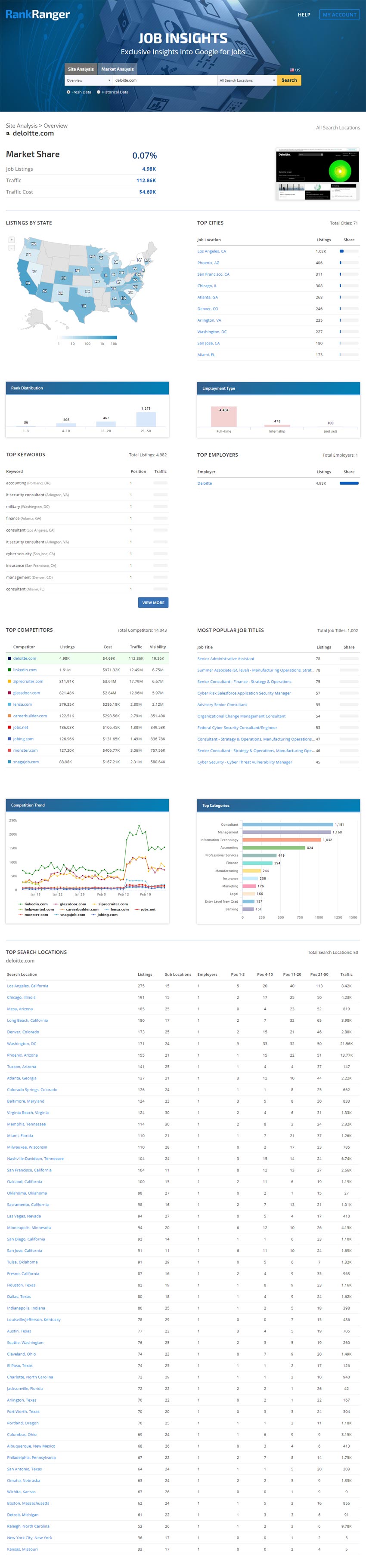The width and height of the screenshot is (366, 1568).
Task: Open the Overview report dropdown
Action: pyautogui.click(x=88, y=80)
